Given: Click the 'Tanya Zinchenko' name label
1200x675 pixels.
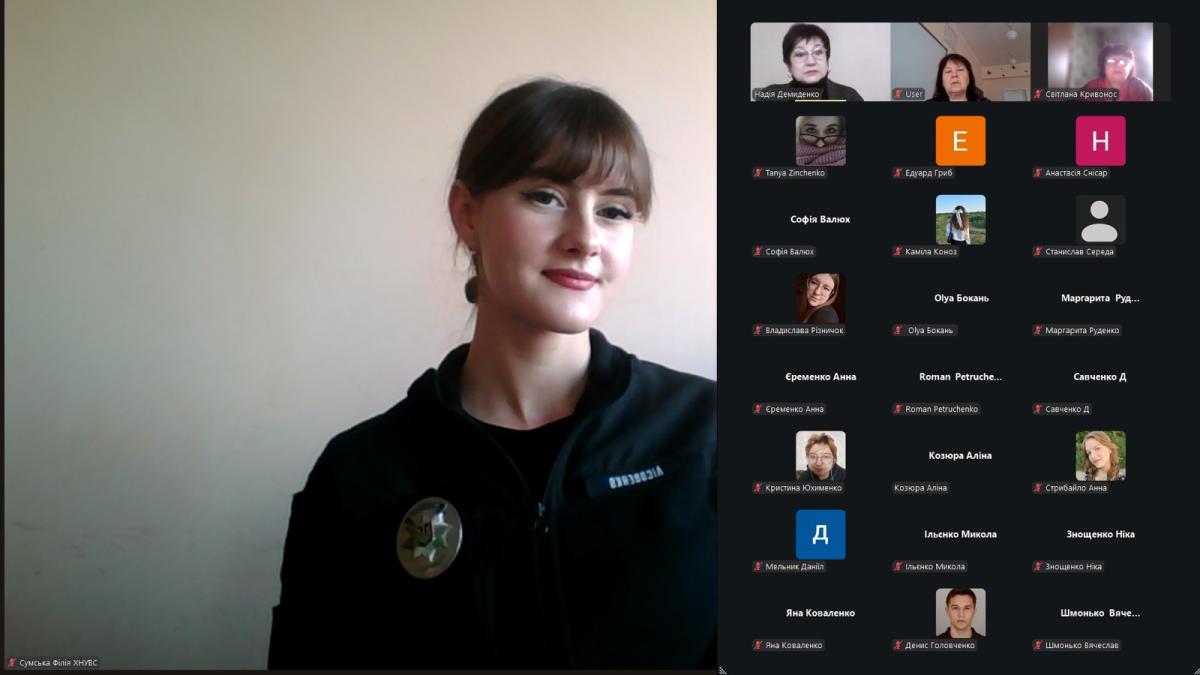Looking at the screenshot, I should click(796, 173).
